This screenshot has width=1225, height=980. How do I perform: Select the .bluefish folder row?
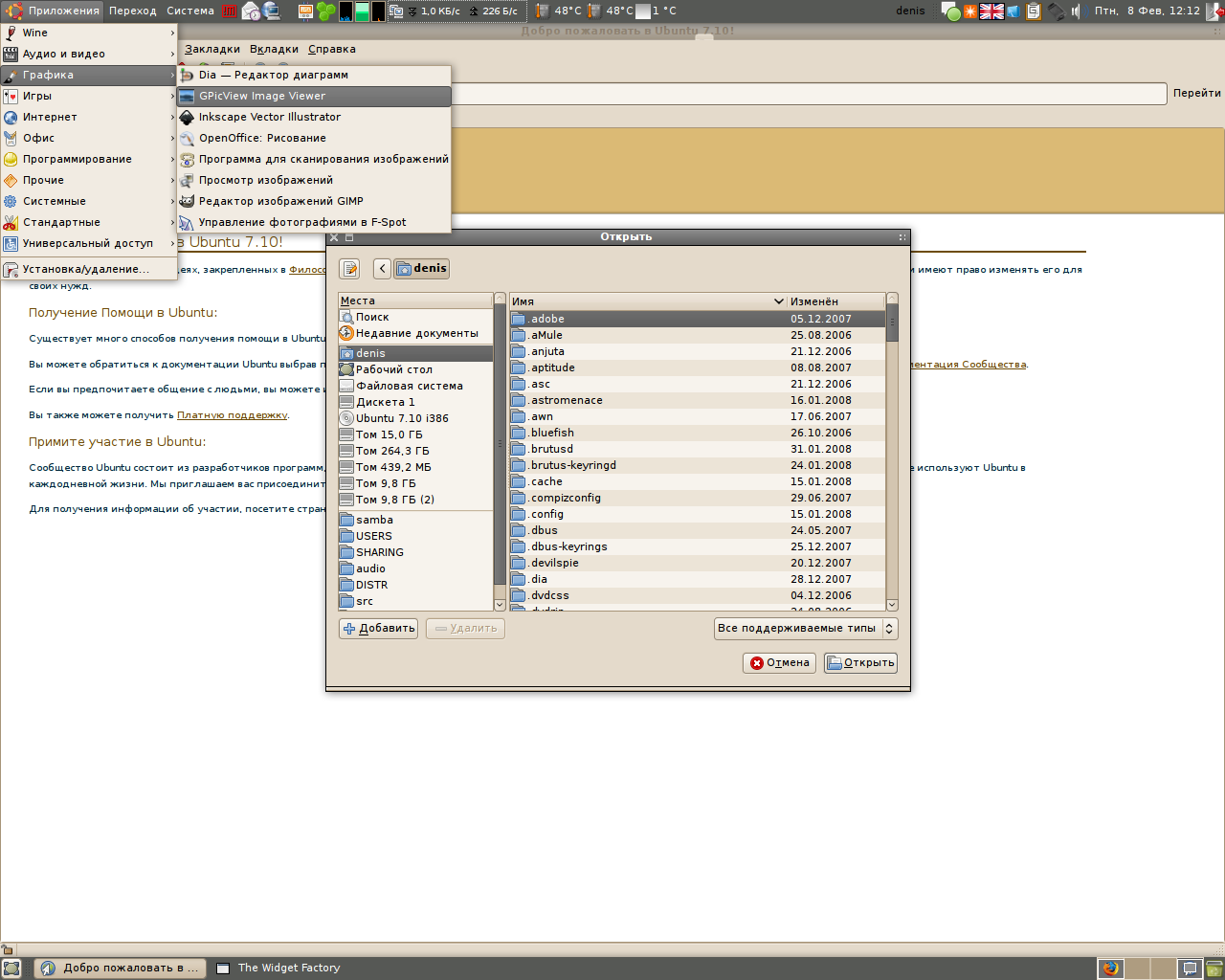[698, 433]
